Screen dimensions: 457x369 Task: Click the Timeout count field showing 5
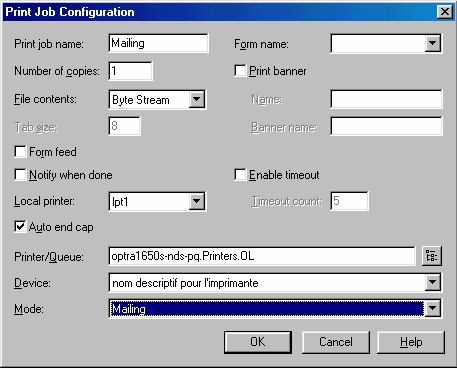349,201
